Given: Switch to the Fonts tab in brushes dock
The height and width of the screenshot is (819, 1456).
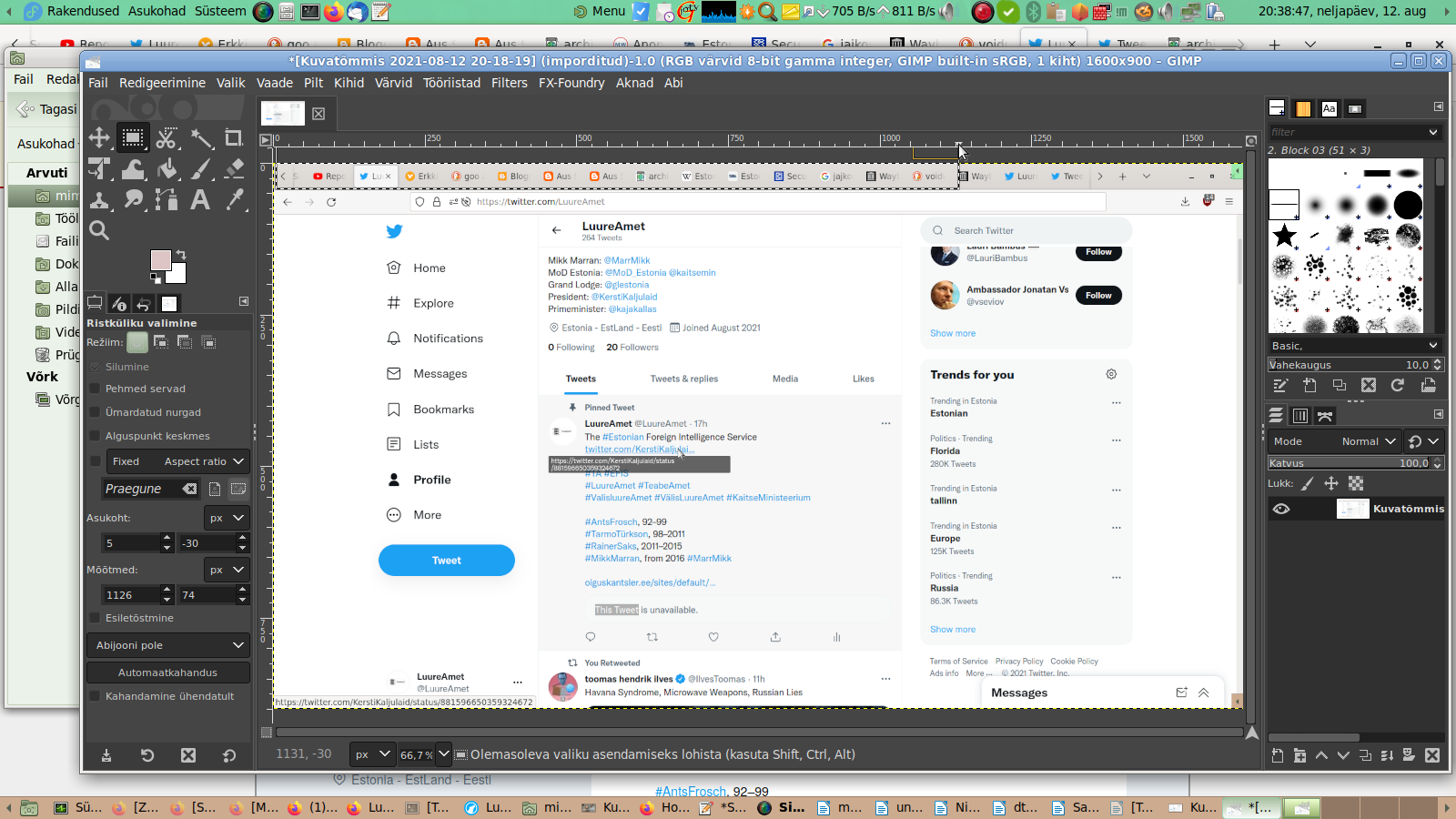Looking at the screenshot, I should point(1330,108).
